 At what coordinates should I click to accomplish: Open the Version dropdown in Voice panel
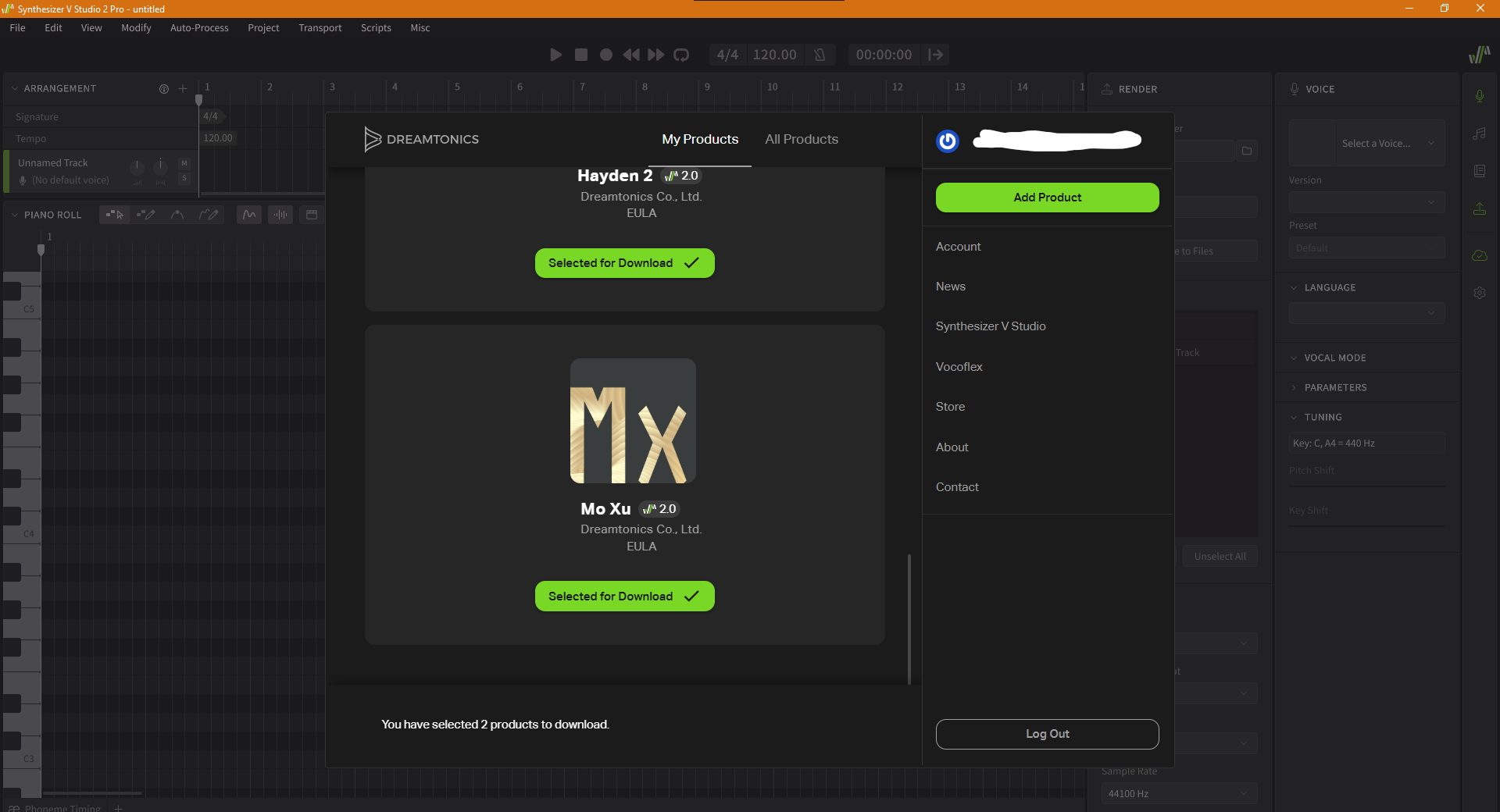[x=1366, y=202]
